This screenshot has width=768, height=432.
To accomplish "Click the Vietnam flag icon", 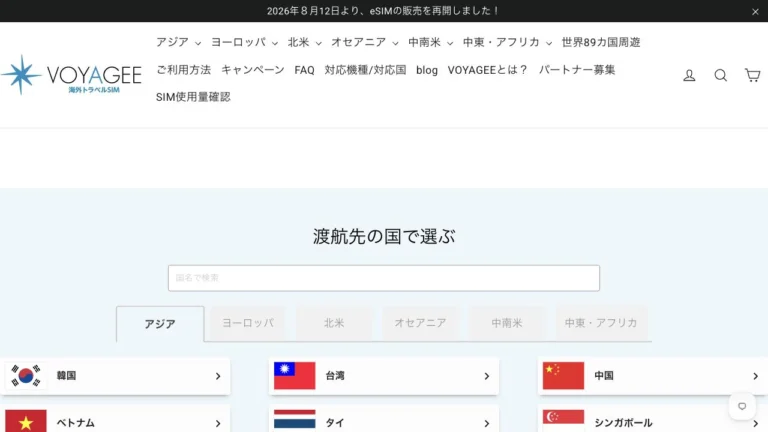I will (x=26, y=421).
